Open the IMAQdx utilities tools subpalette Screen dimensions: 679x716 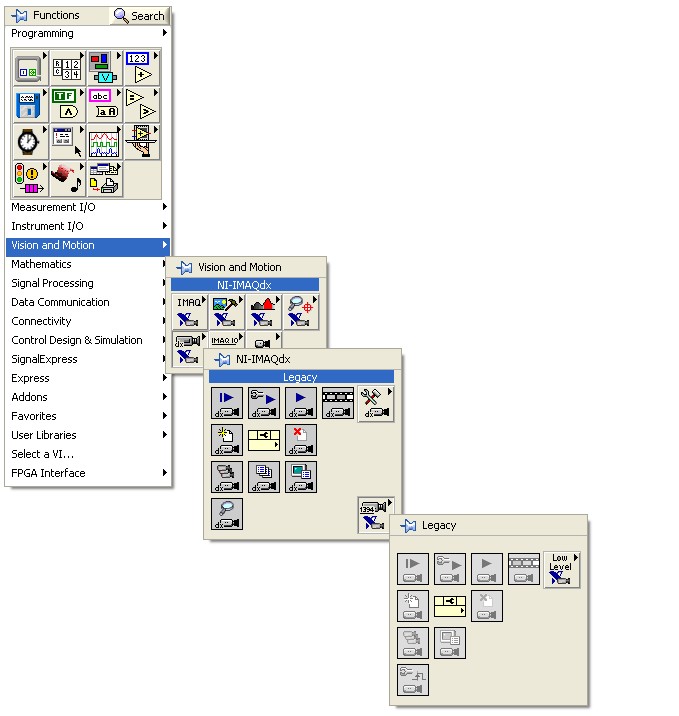point(375,402)
